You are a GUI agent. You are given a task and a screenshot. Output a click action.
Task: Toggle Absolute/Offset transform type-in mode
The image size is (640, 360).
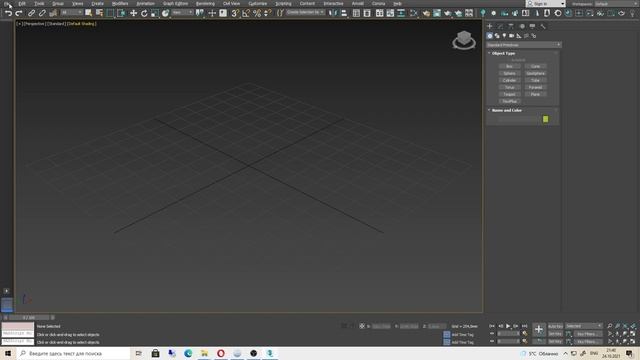(362, 326)
